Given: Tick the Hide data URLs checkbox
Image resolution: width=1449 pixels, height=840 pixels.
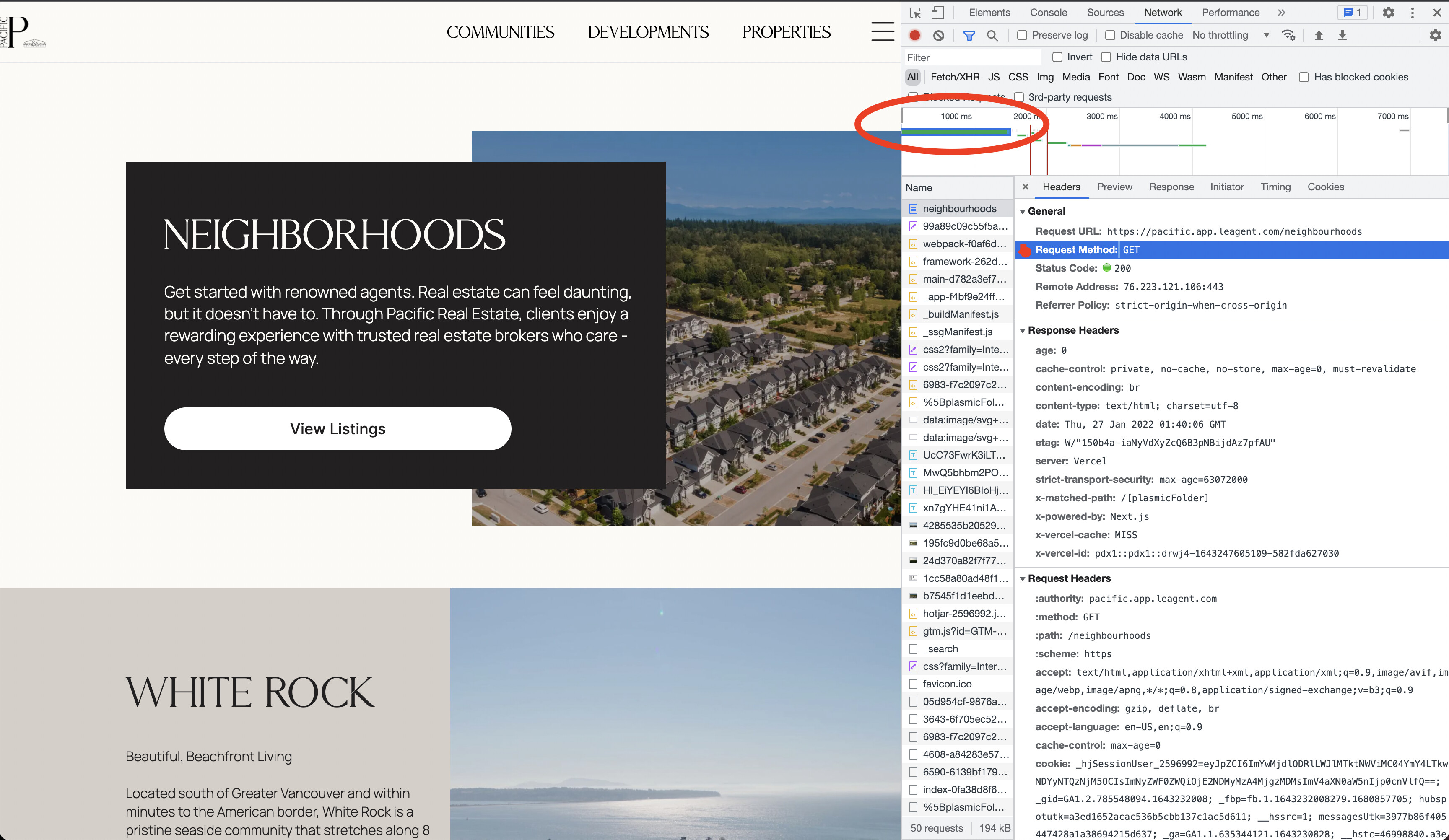Looking at the screenshot, I should pyautogui.click(x=1106, y=57).
